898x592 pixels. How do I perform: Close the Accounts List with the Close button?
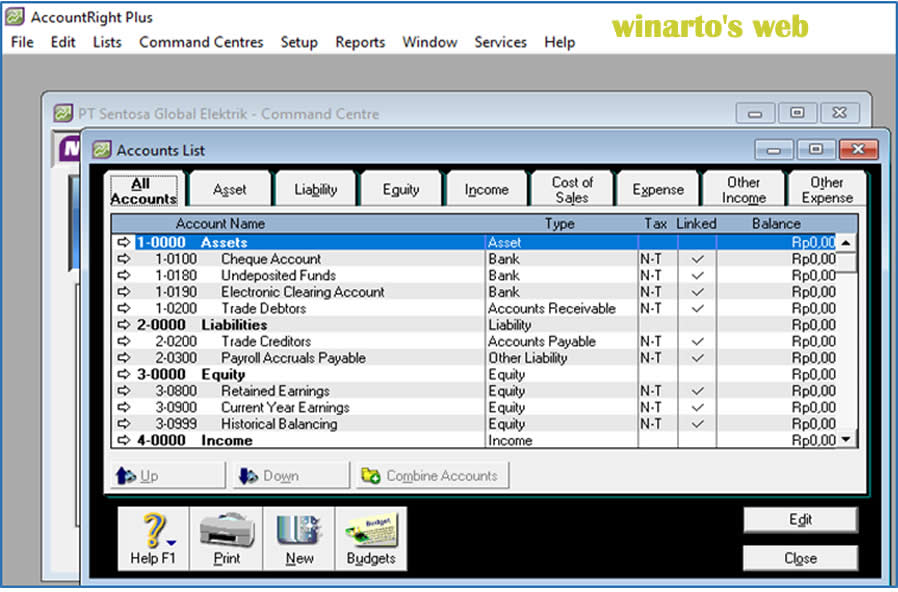coord(800,558)
